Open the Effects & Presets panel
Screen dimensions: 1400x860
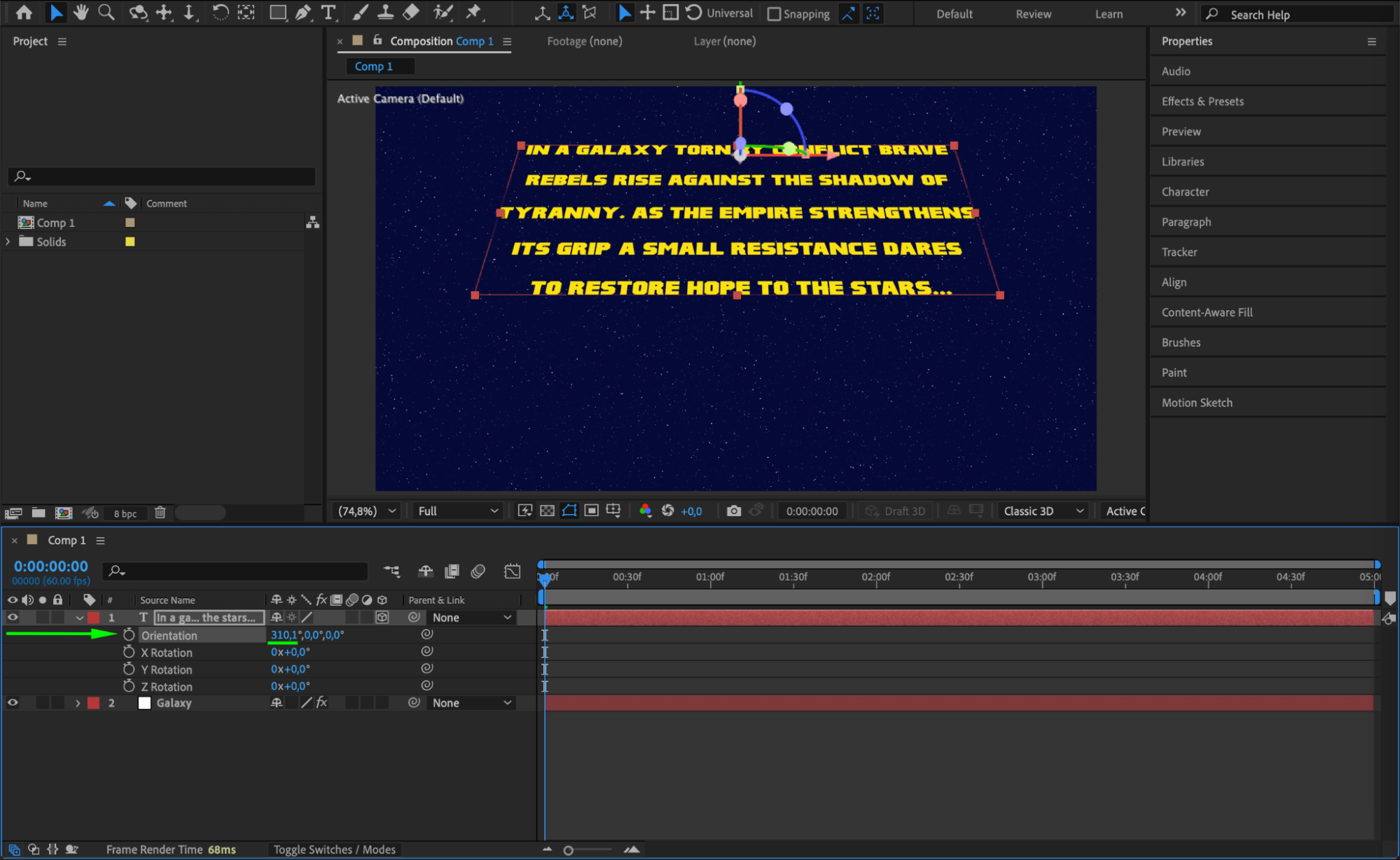(1202, 102)
